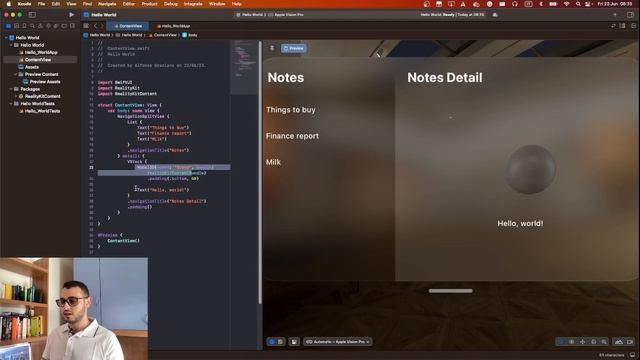Select the Debug navigator icon
Screen dimensions: 640x360
[x=56, y=26]
